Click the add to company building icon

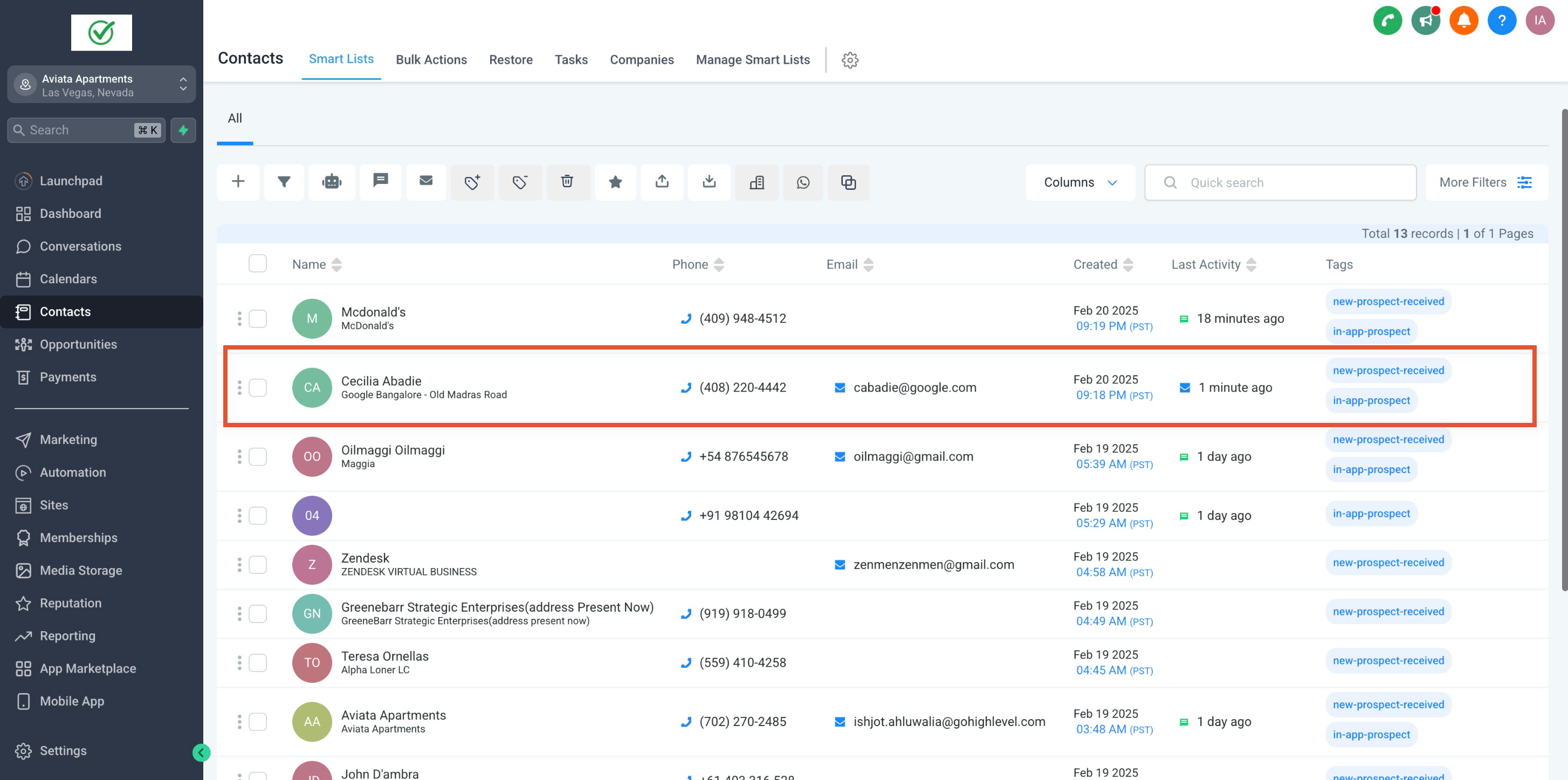point(757,182)
